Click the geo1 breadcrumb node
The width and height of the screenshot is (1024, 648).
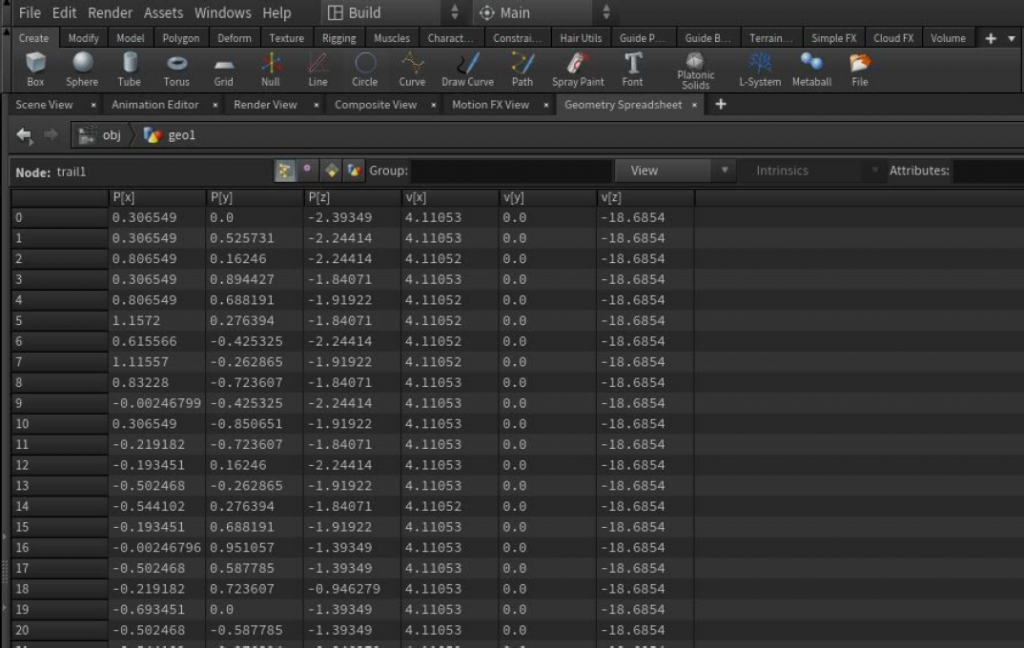tap(184, 135)
